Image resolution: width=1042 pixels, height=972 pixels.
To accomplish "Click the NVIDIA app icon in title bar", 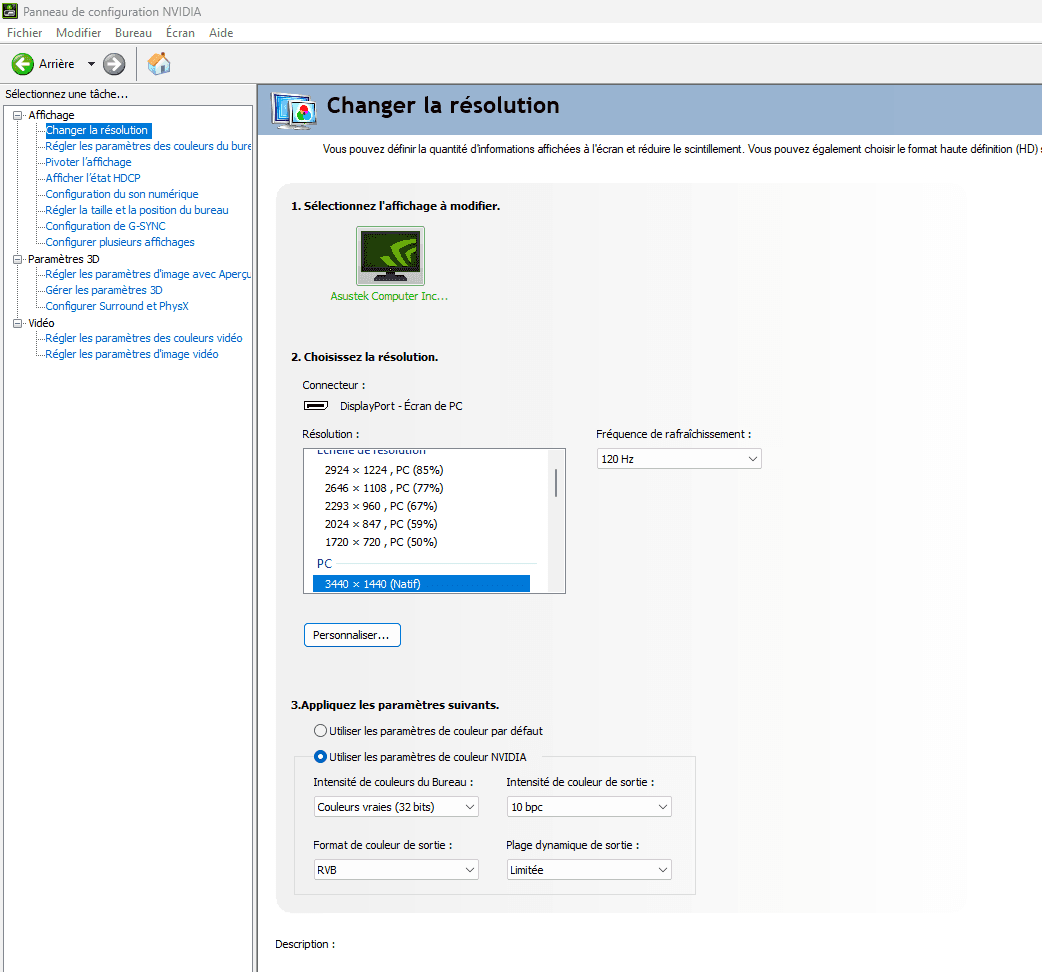I will pos(11,11).
